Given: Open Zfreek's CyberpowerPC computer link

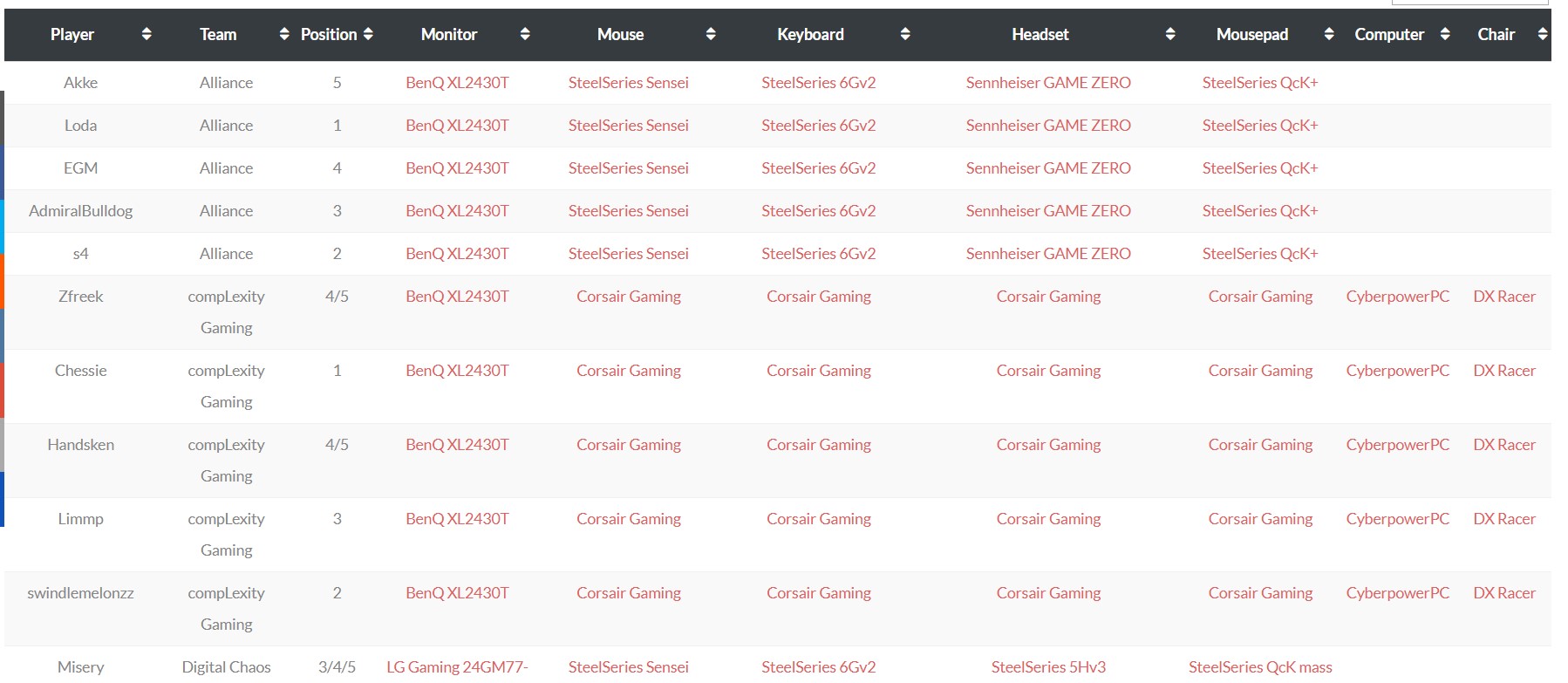Looking at the screenshot, I should [1397, 297].
